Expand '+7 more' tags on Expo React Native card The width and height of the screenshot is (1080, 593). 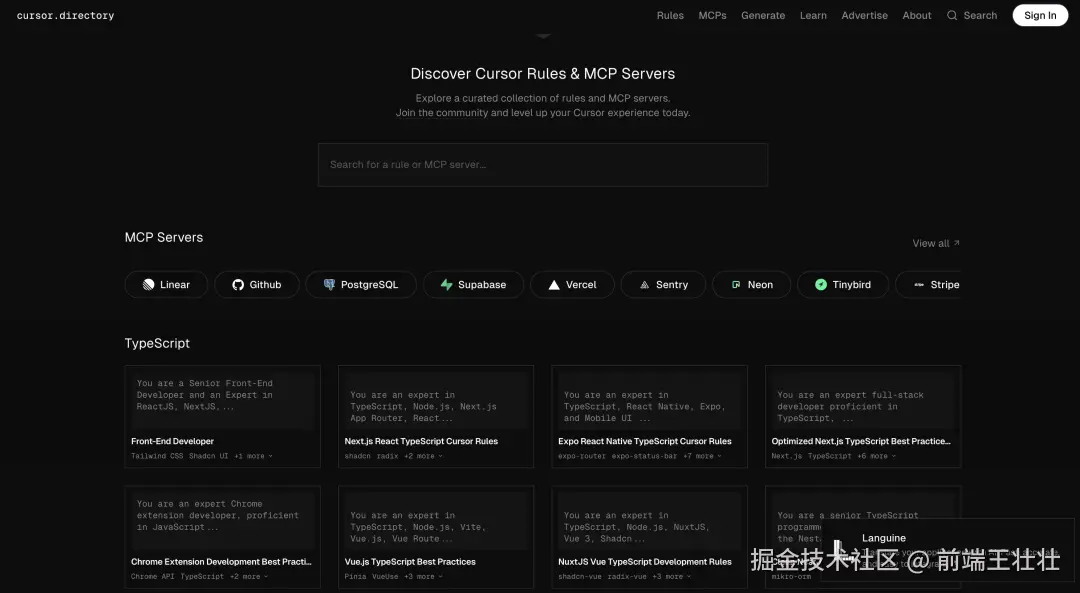pyautogui.click(x=702, y=456)
